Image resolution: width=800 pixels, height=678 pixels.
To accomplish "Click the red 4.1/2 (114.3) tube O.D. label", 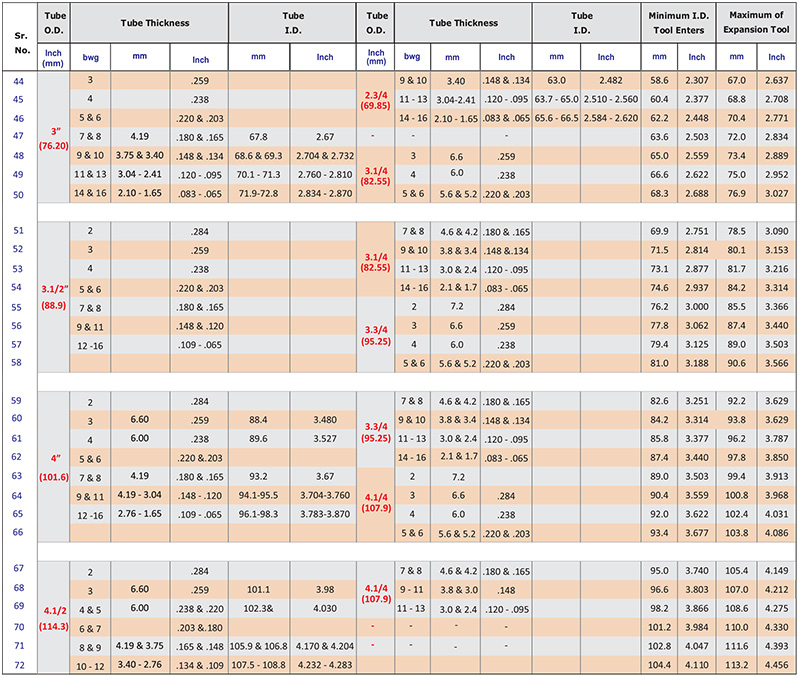I will pyautogui.click(x=54, y=618).
